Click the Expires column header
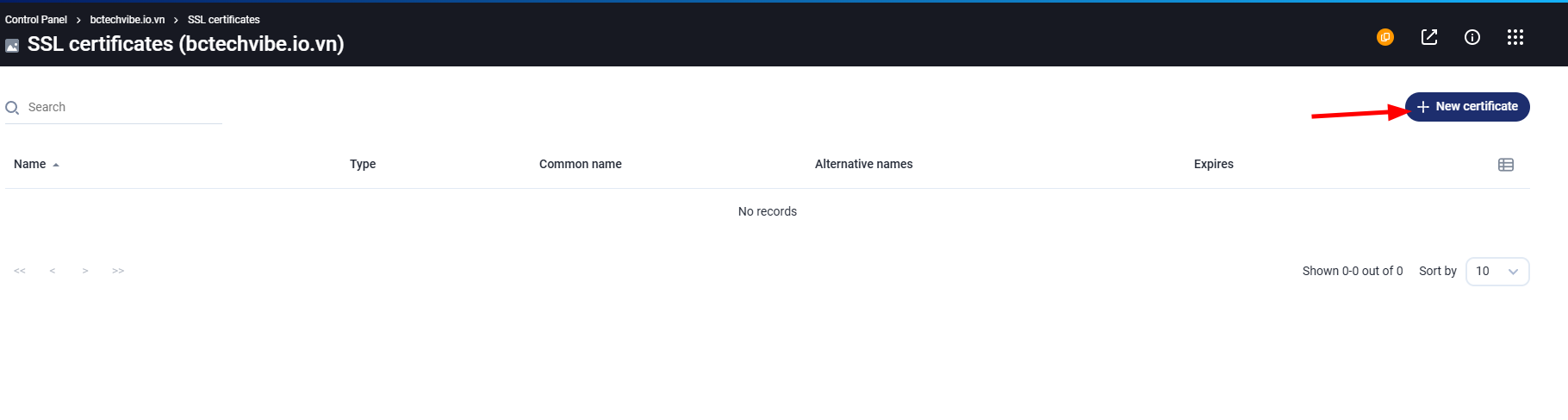1568x420 pixels. (1214, 164)
